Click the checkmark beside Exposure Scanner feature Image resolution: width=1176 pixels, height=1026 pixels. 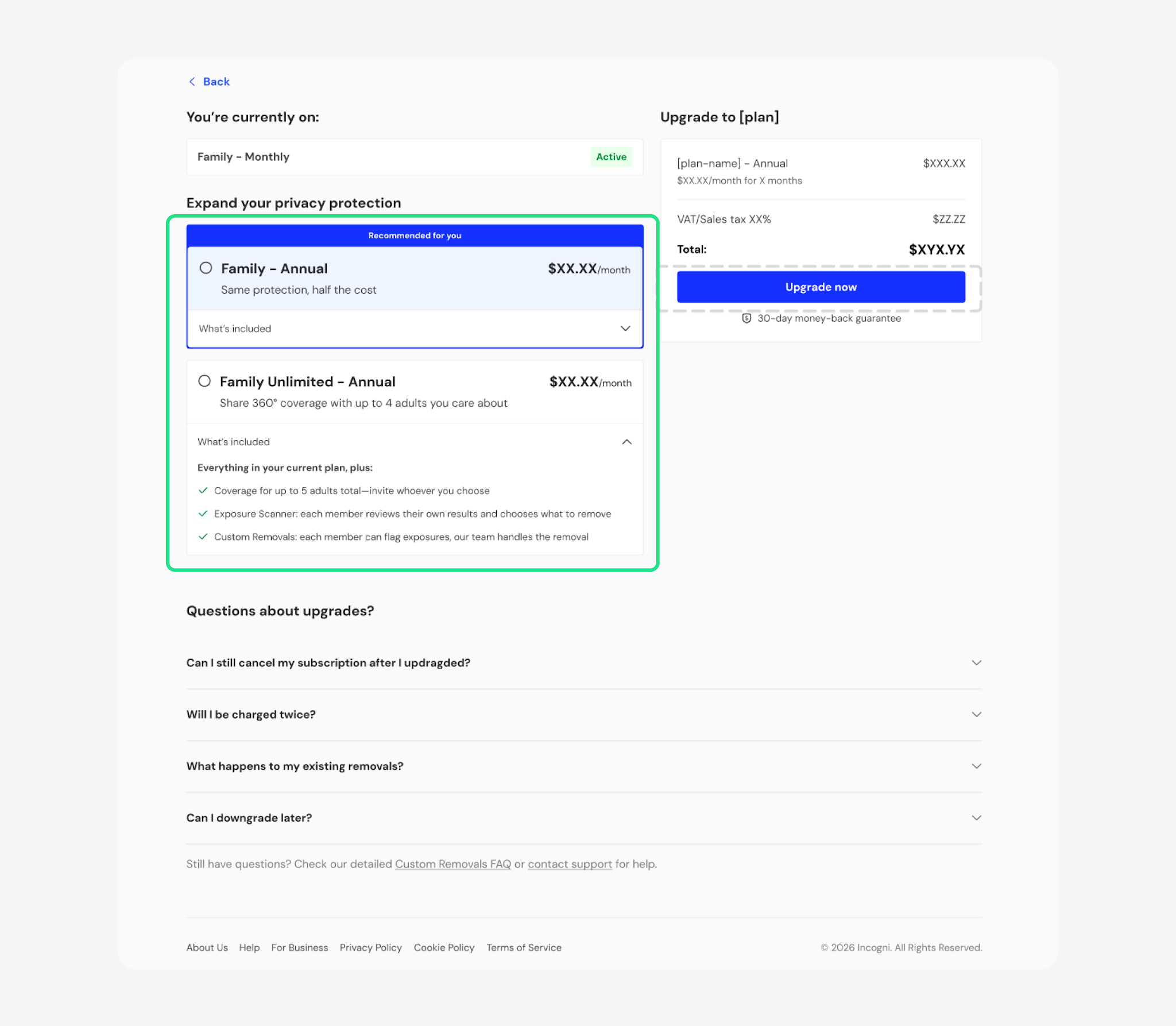click(203, 514)
